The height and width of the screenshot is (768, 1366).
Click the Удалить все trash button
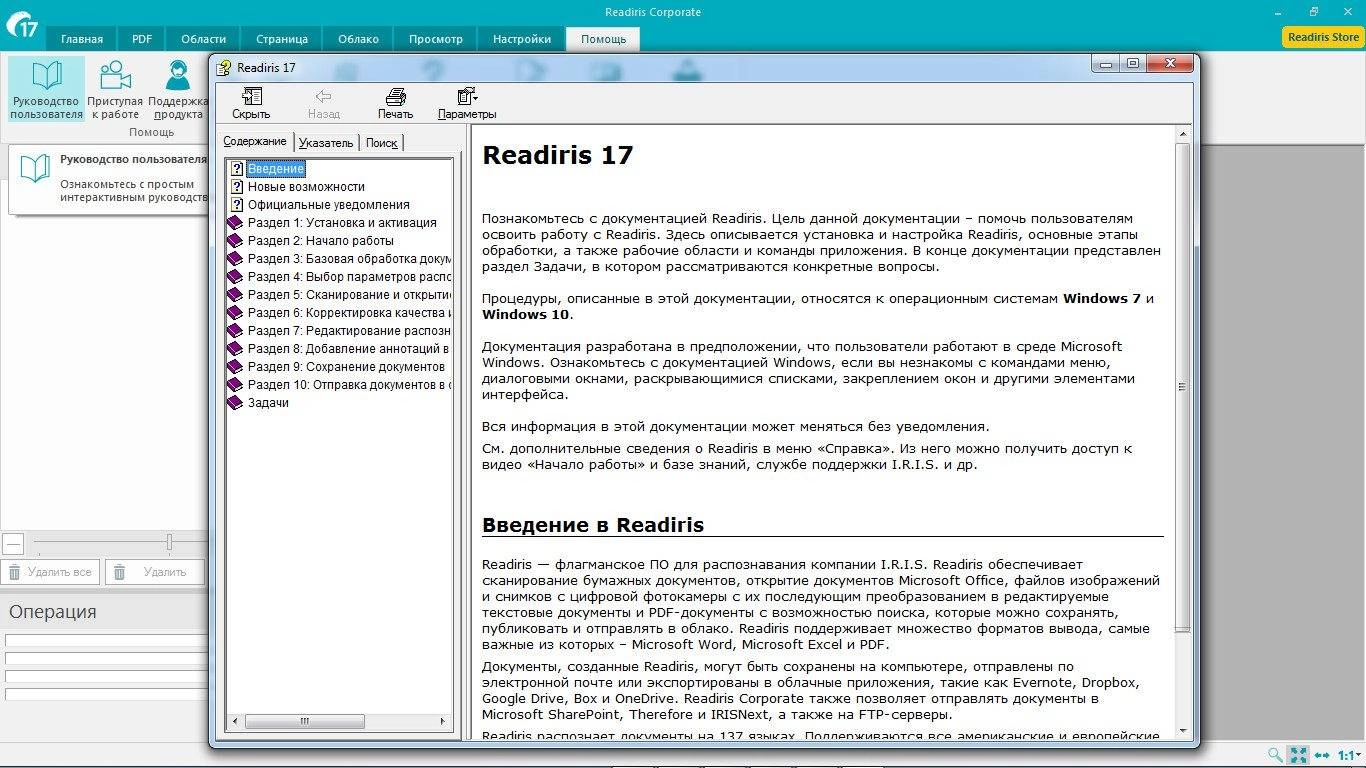click(51, 572)
